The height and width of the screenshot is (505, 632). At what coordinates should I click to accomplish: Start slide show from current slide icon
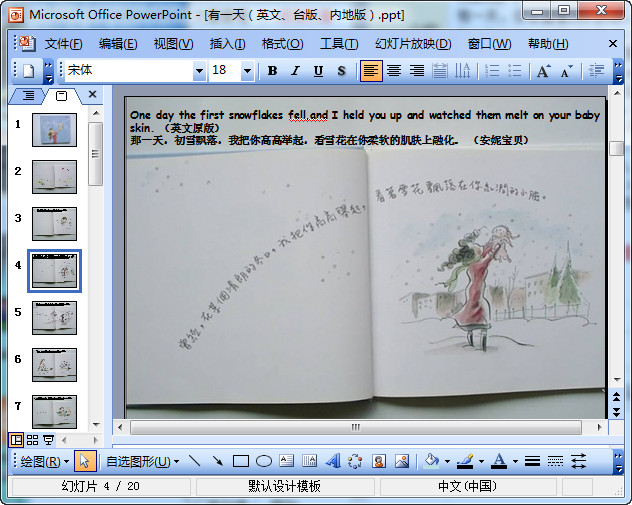click(48, 440)
